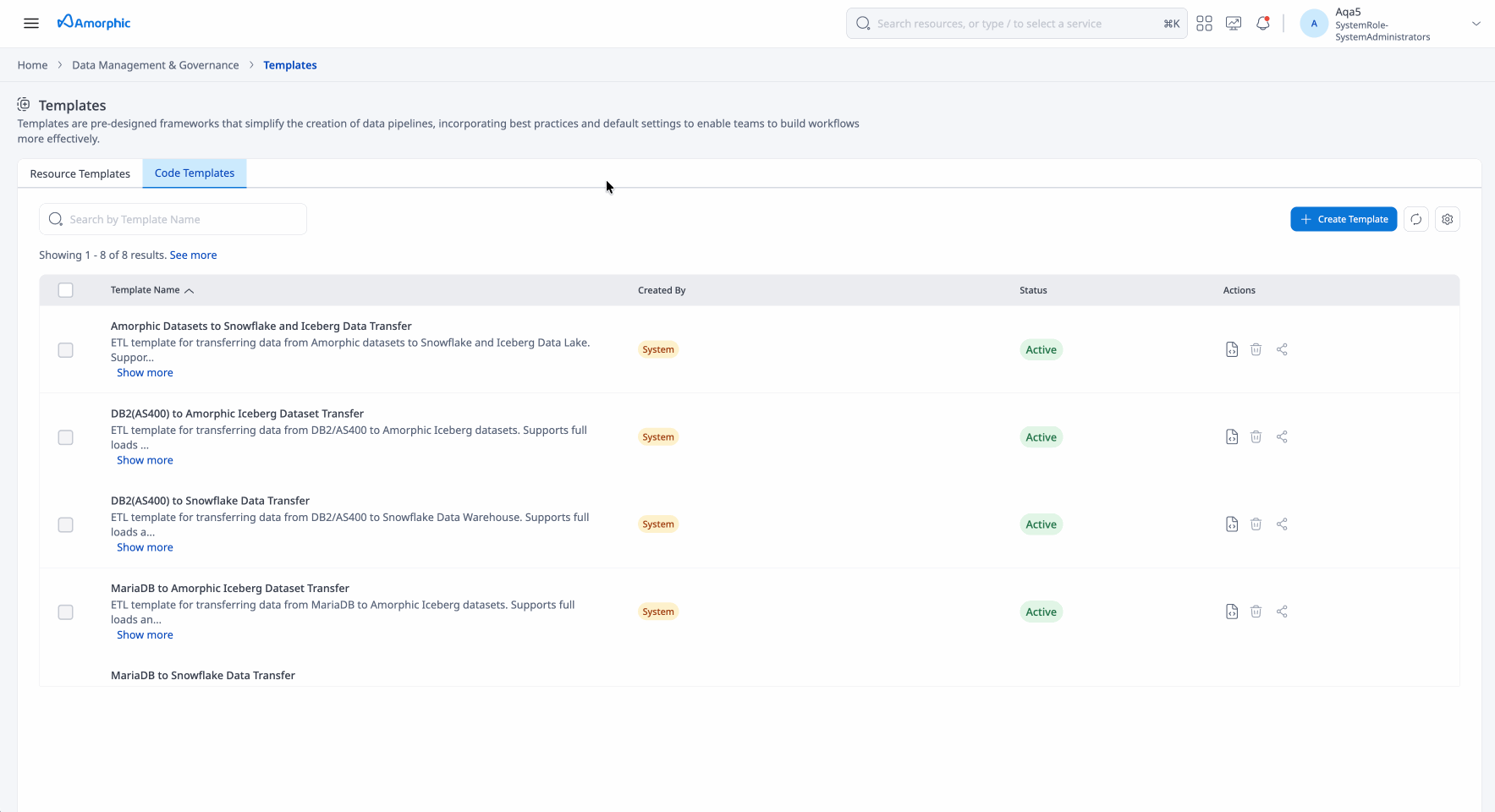
Task: Share MariaDB to Amorphic Iceberg template
Action: click(x=1282, y=612)
